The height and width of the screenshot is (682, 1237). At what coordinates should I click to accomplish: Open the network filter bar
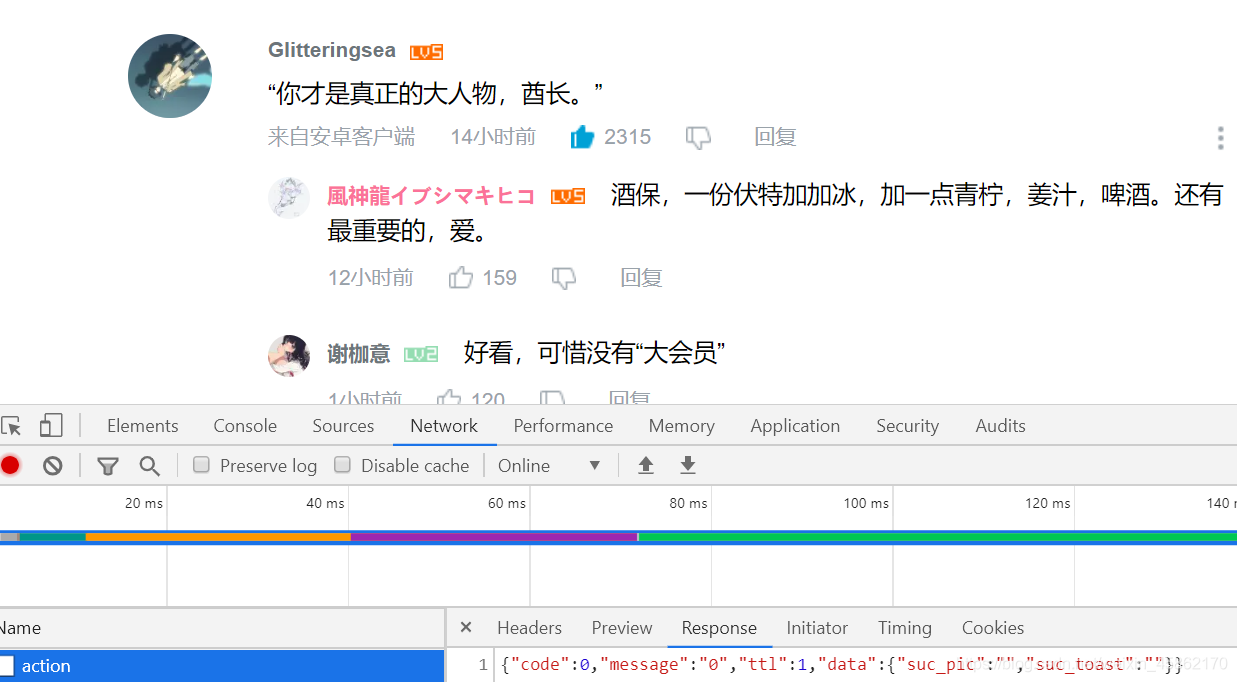(107, 465)
